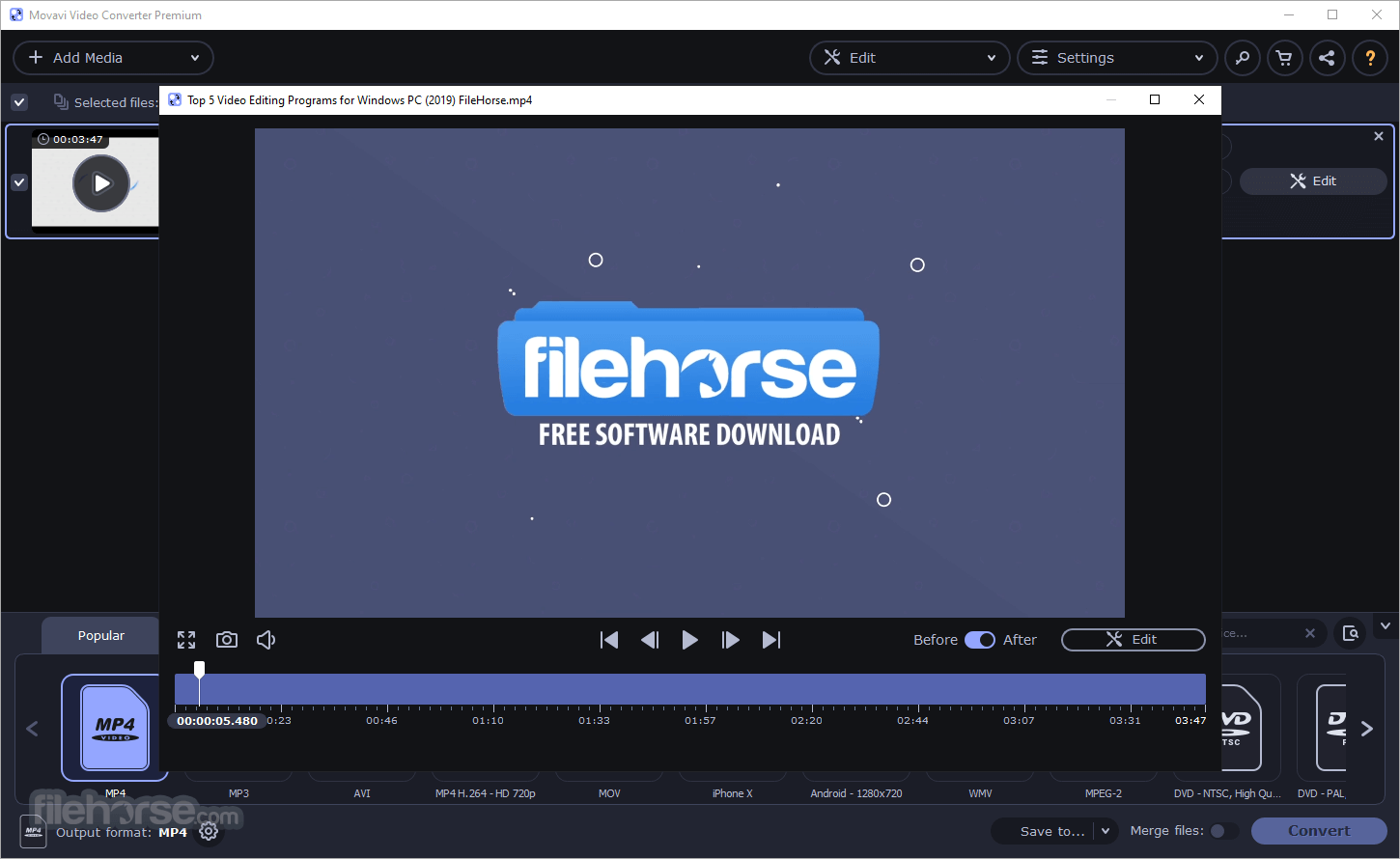This screenshot has height=859, width=1400.
Task: Play the preview video
Action: pyautogui.click(x=689, y=640)
